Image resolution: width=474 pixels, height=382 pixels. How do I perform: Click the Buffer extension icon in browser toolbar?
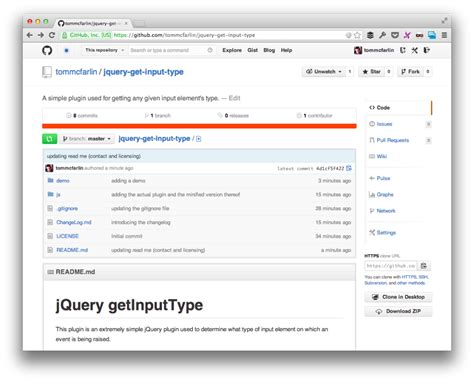pos(370,35)
